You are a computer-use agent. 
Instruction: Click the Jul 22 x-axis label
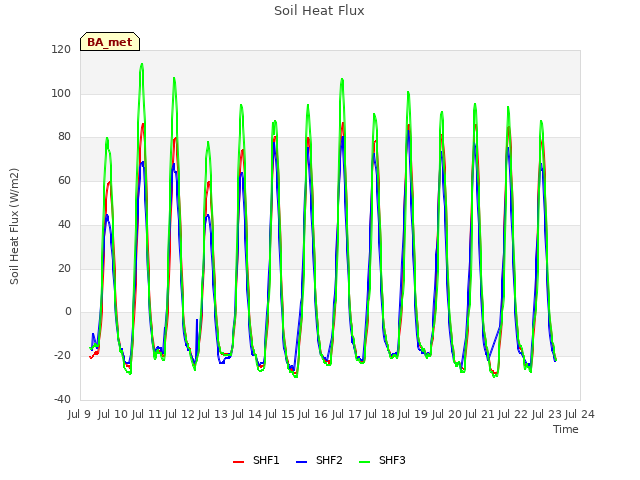tap(512, 414)
